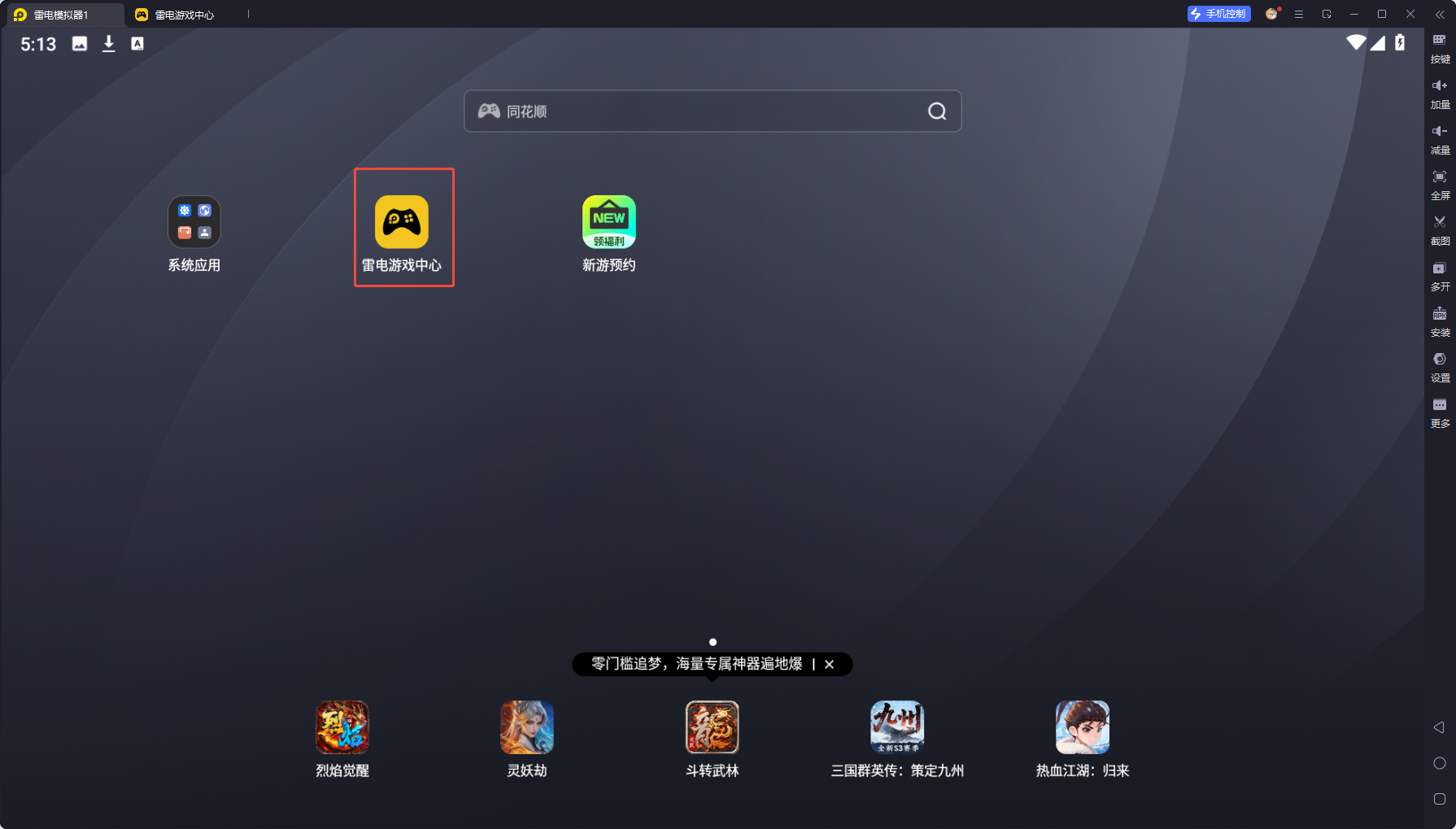The image size is (1456, 829).
Task: Show 更多 sidebar tools
Action: point(1440,413)
